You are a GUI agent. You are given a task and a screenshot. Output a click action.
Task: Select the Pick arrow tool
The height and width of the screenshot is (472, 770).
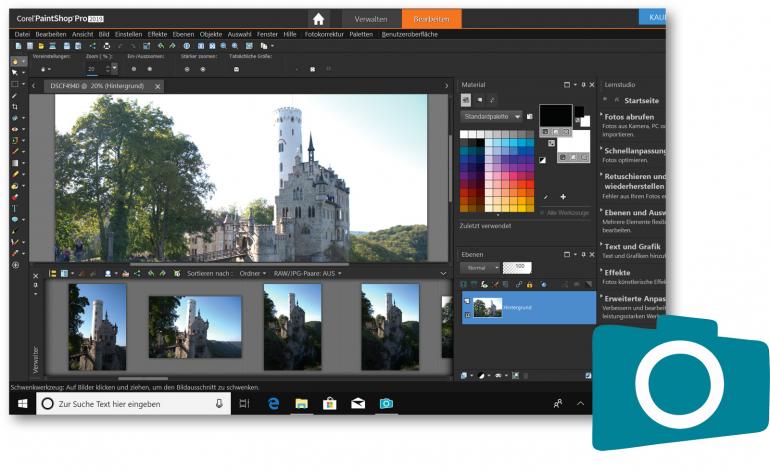point(15,73)
